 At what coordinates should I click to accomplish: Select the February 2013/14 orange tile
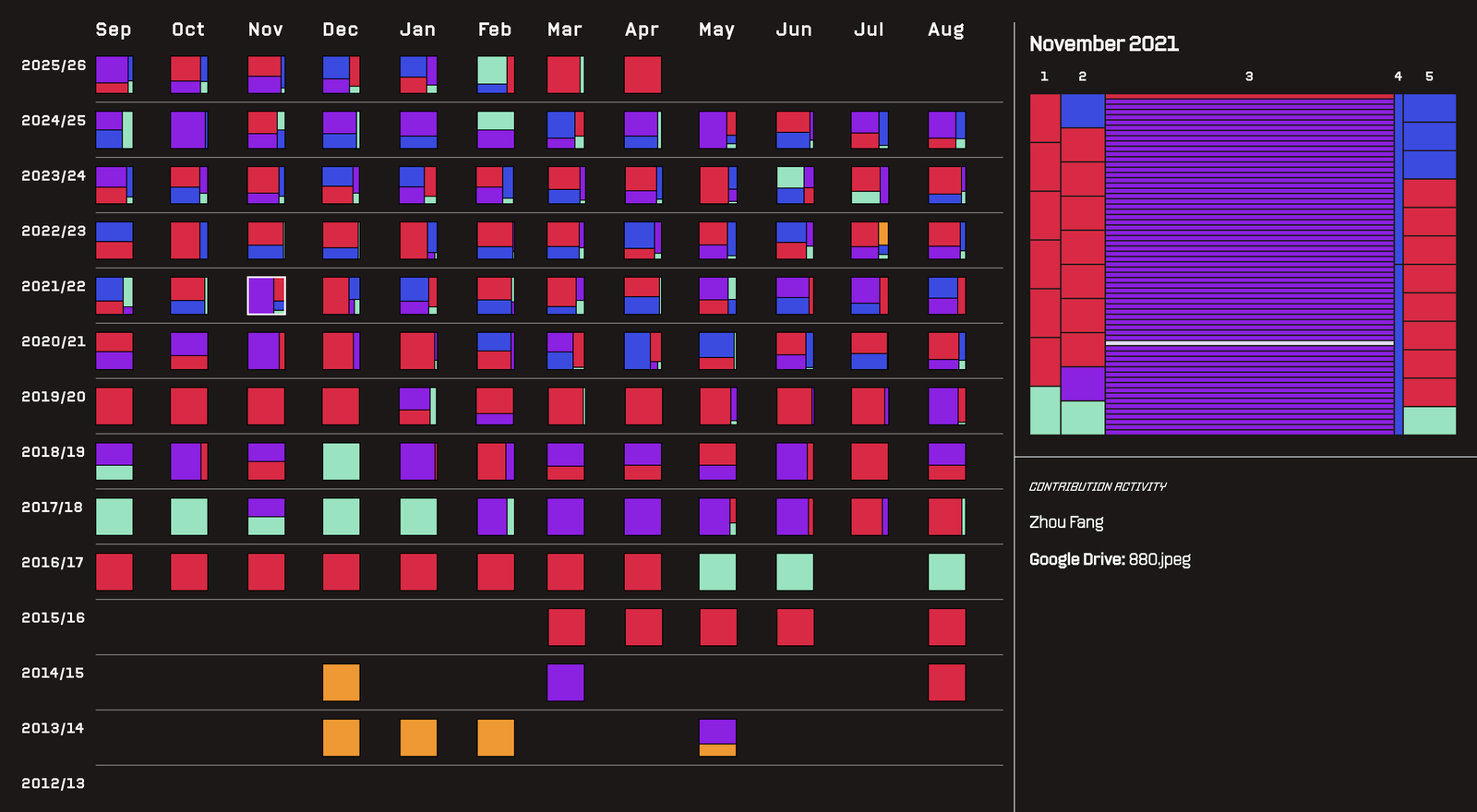(496, 738)
